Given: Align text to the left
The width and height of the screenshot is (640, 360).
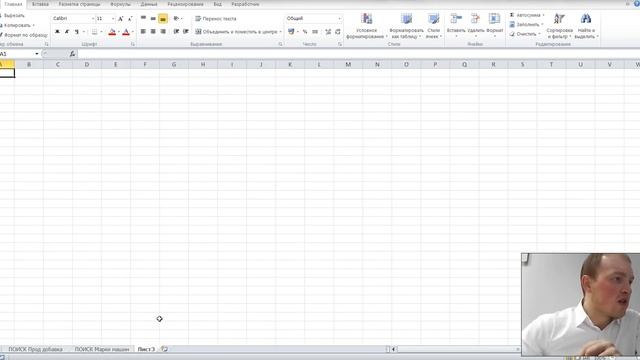Looking at the screenshot, I should (143, 32).
